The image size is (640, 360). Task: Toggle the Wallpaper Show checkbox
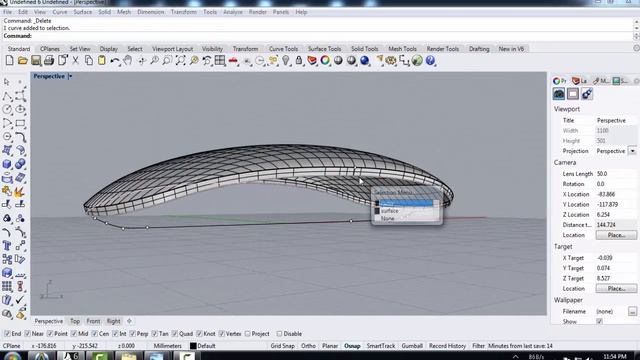599,321
